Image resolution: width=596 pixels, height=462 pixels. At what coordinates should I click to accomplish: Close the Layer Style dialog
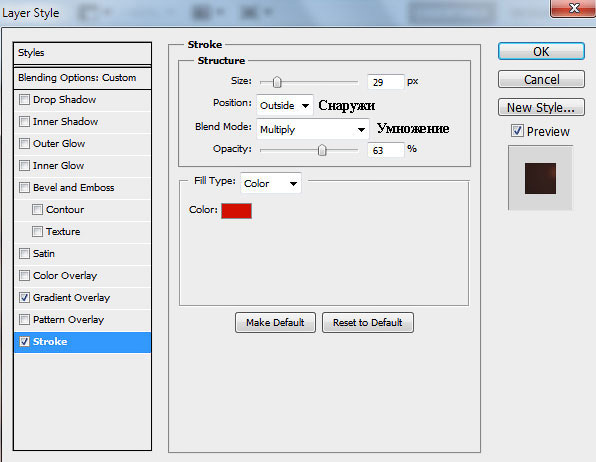click(x=573, y=8)
